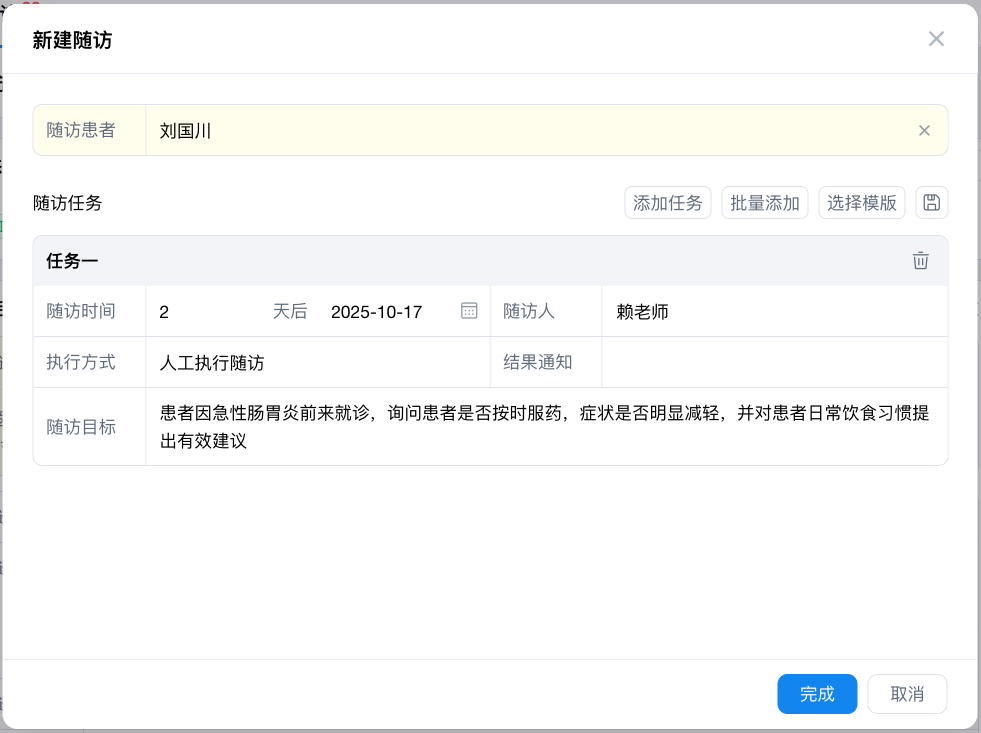The image size is (981, 733).
Task: Open the 执行方式 selection field
Action: click(300, 363)
